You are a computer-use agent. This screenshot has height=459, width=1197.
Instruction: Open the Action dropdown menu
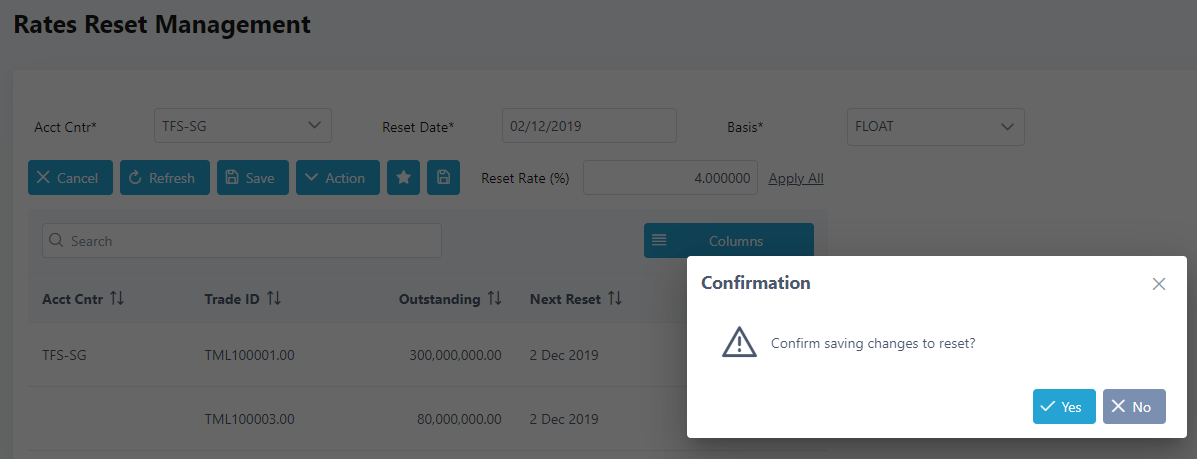[337, 178]
